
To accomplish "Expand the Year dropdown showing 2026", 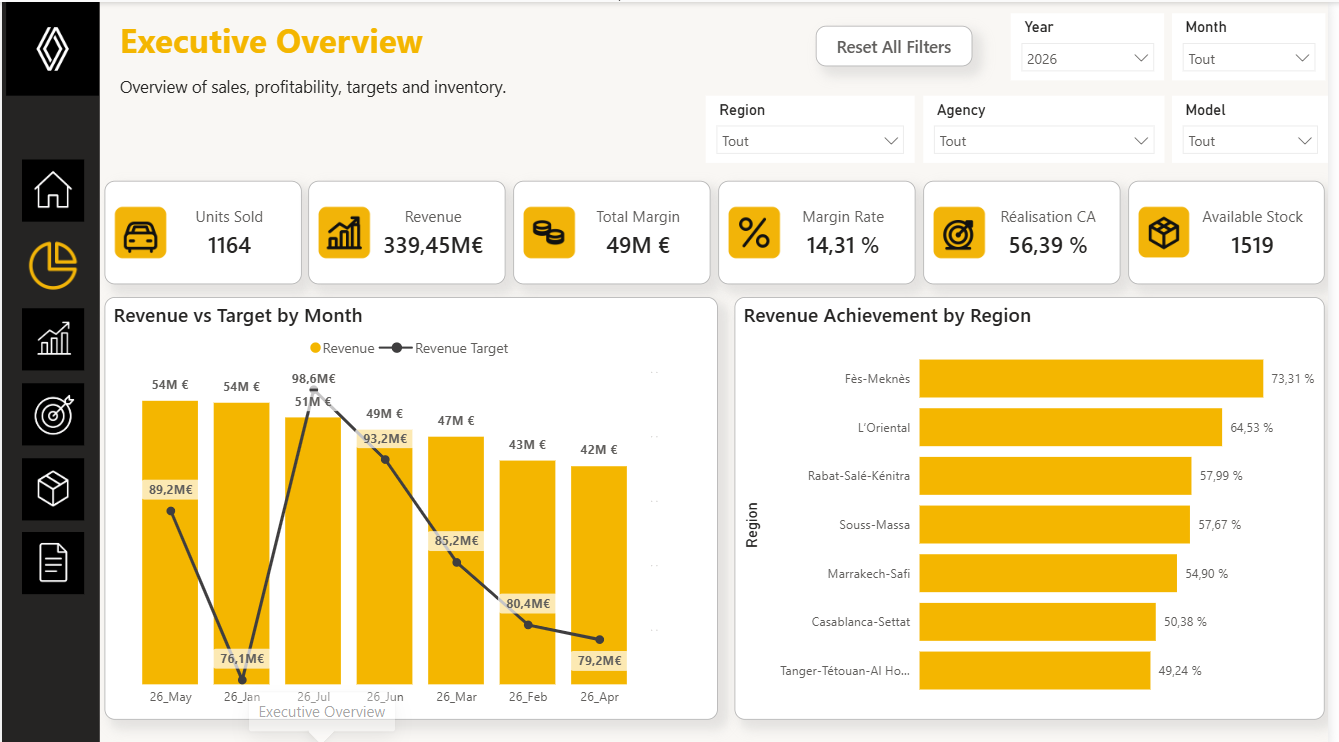I will 1088,59.
